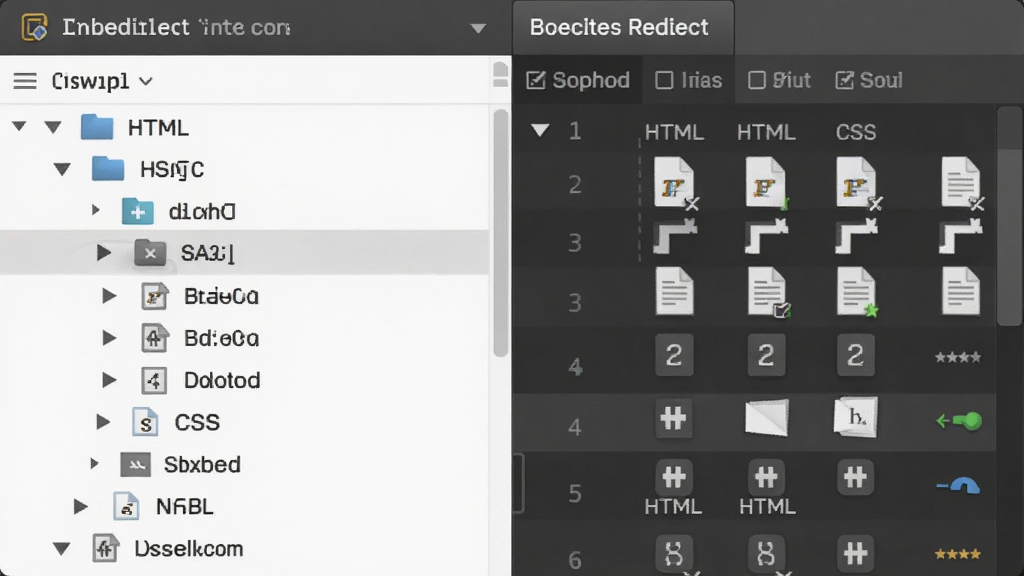Enable the Irias checkbox
The width and height of the screenshot is (1024, 576).
point(664,80)
